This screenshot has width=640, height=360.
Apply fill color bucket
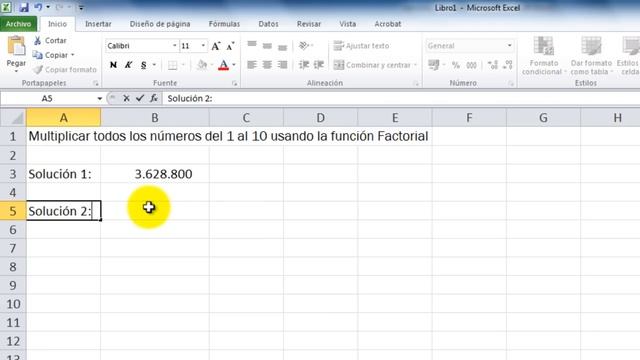coord(202,65)
